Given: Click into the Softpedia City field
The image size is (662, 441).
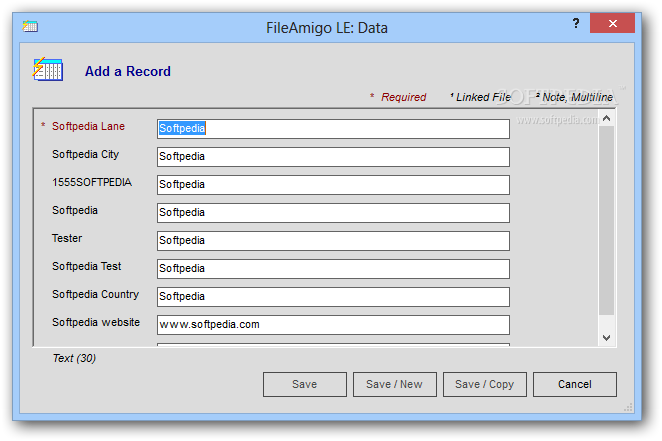Looking at the screenshot, I should tap(334, 157).
